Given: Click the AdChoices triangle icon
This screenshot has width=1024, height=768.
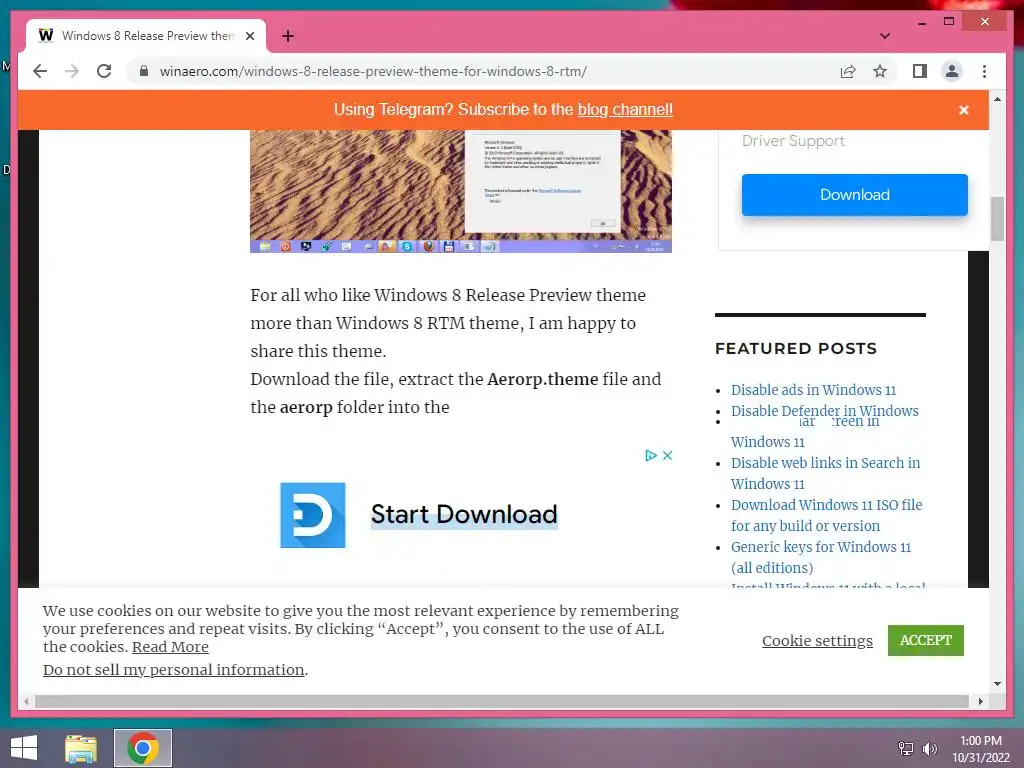Looking at the screenshot, I should 650,455.
